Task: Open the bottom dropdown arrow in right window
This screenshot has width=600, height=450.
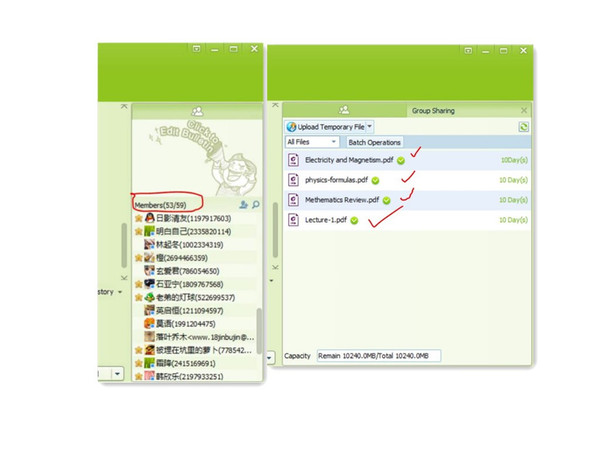Action: click(270, 358)
